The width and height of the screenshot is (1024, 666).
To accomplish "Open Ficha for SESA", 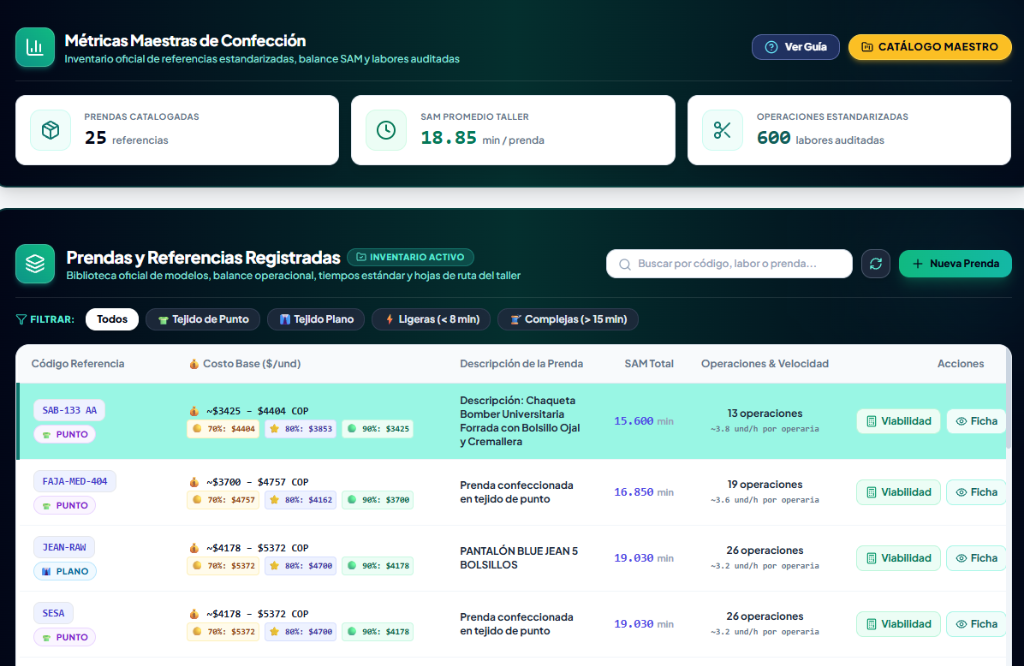I will point(976,624).
